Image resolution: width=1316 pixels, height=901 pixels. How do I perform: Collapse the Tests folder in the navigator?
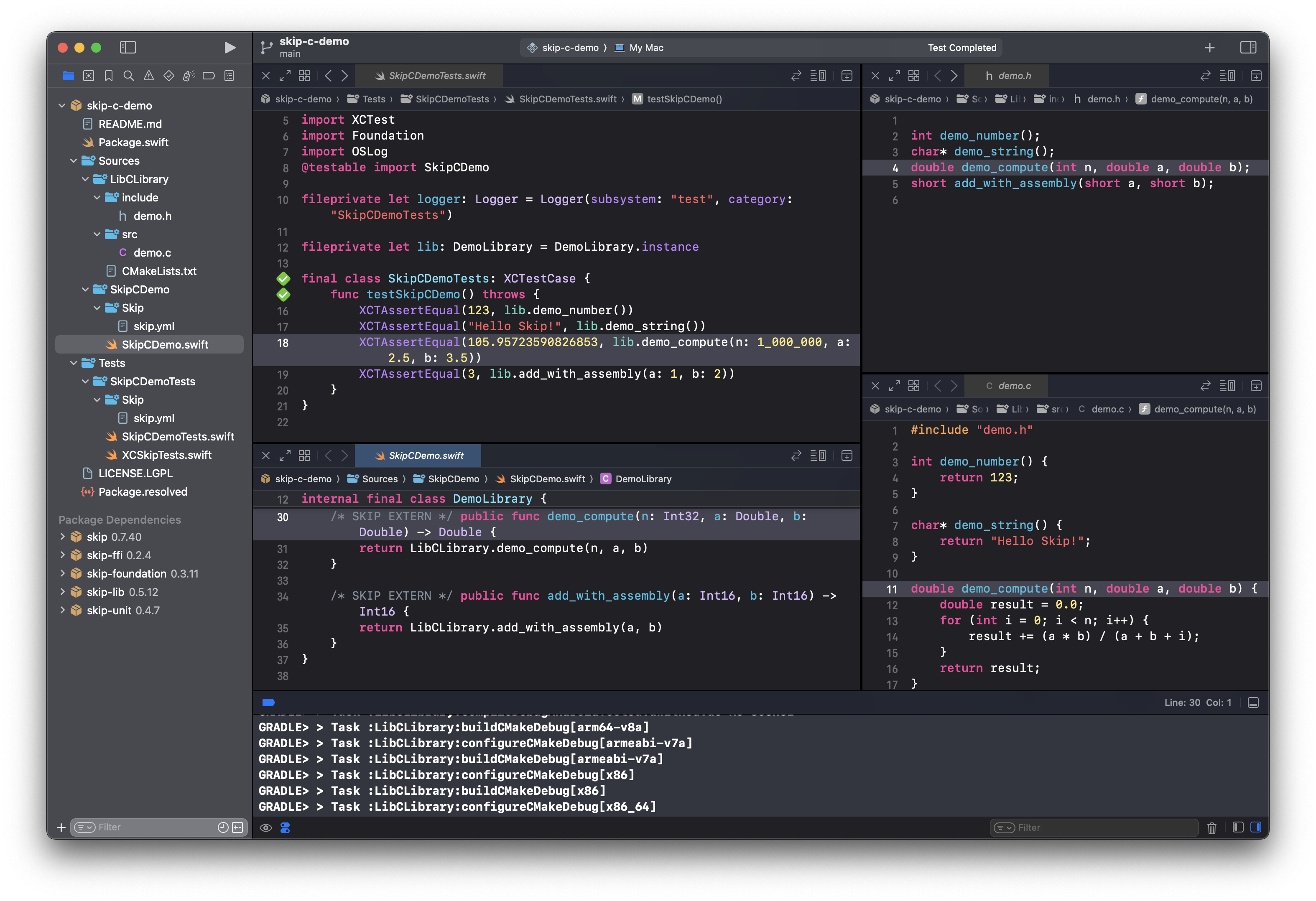click(x=74, y=363)
